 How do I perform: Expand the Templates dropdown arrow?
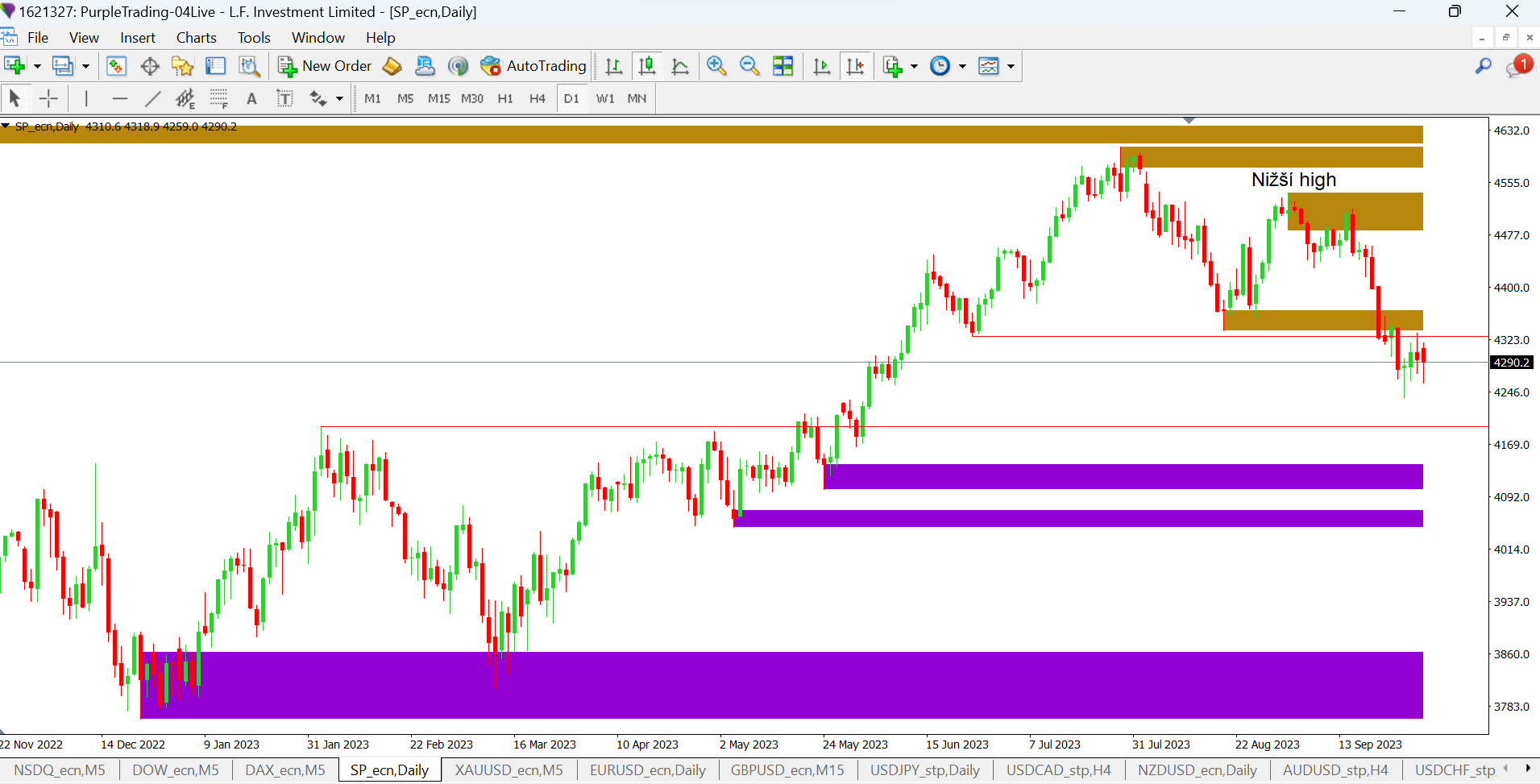tap(1011, 66)
